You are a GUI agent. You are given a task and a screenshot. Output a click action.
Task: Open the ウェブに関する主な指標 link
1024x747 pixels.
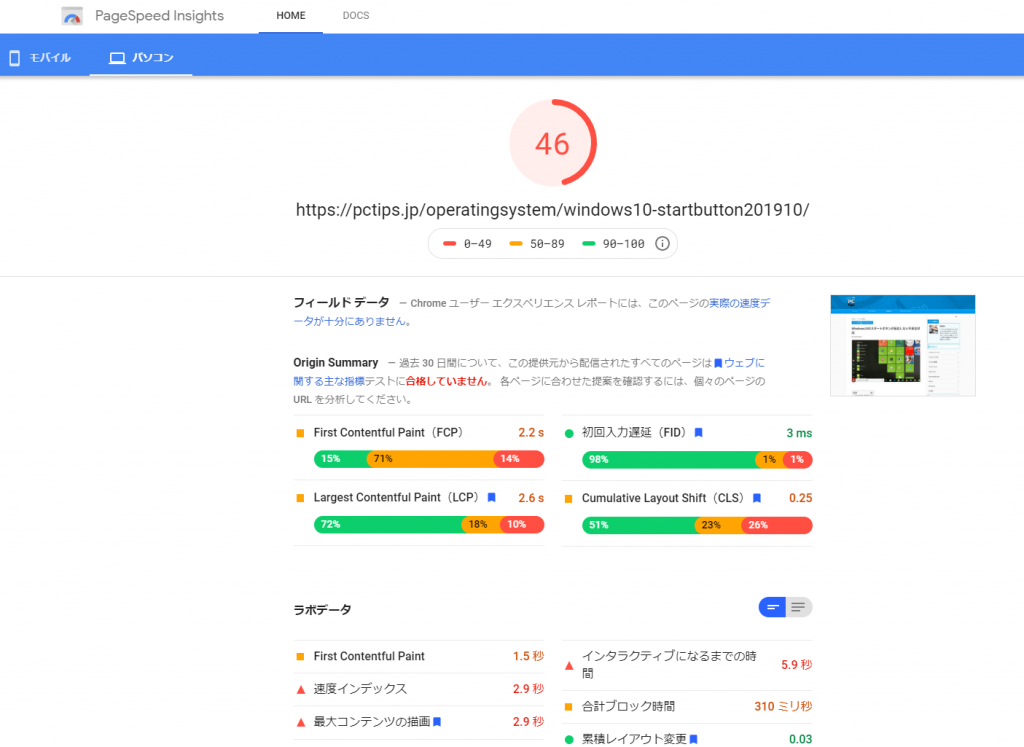pos(529,372)
